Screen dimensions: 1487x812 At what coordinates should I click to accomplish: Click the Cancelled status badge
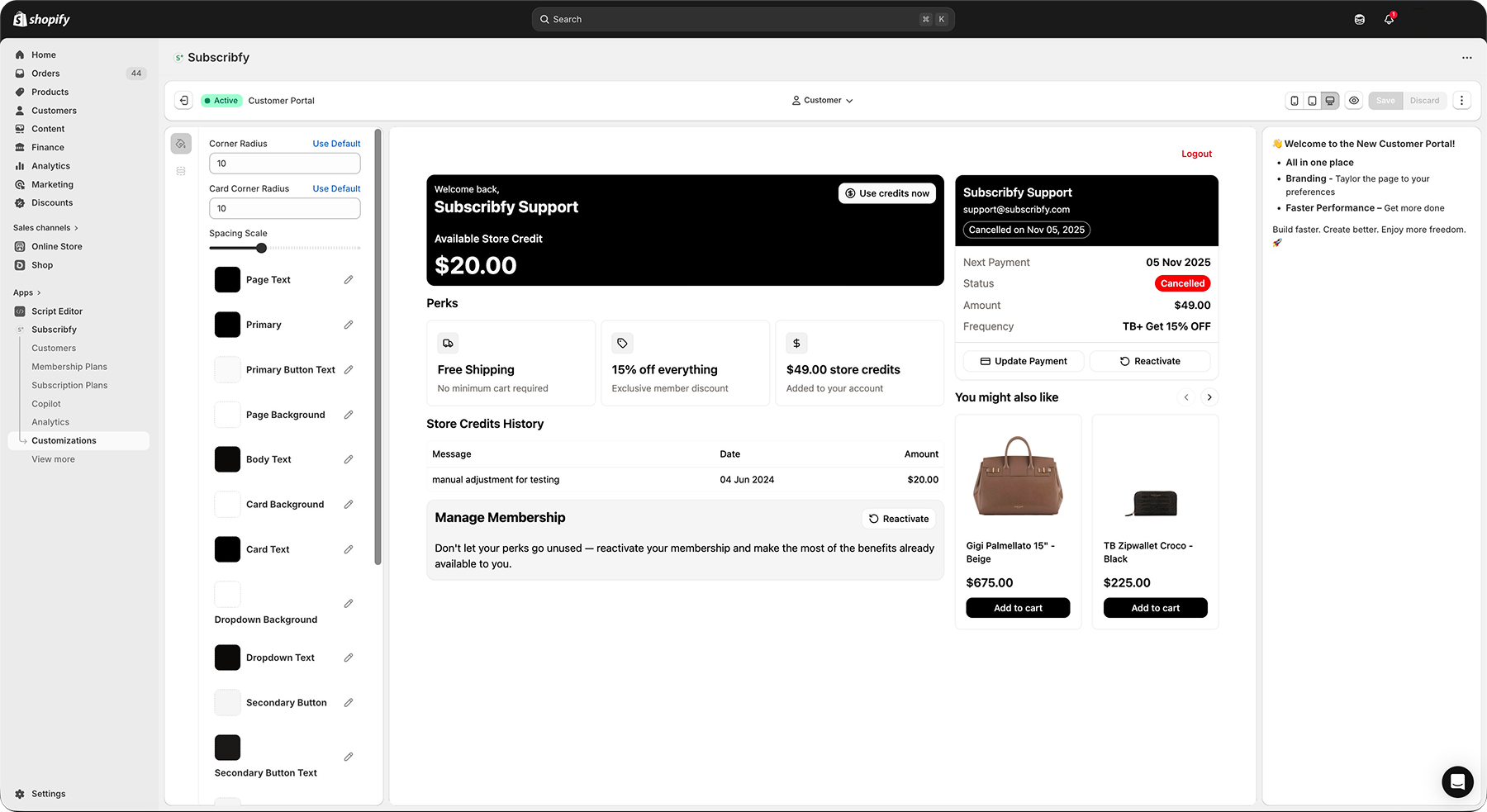[1182, 283]
